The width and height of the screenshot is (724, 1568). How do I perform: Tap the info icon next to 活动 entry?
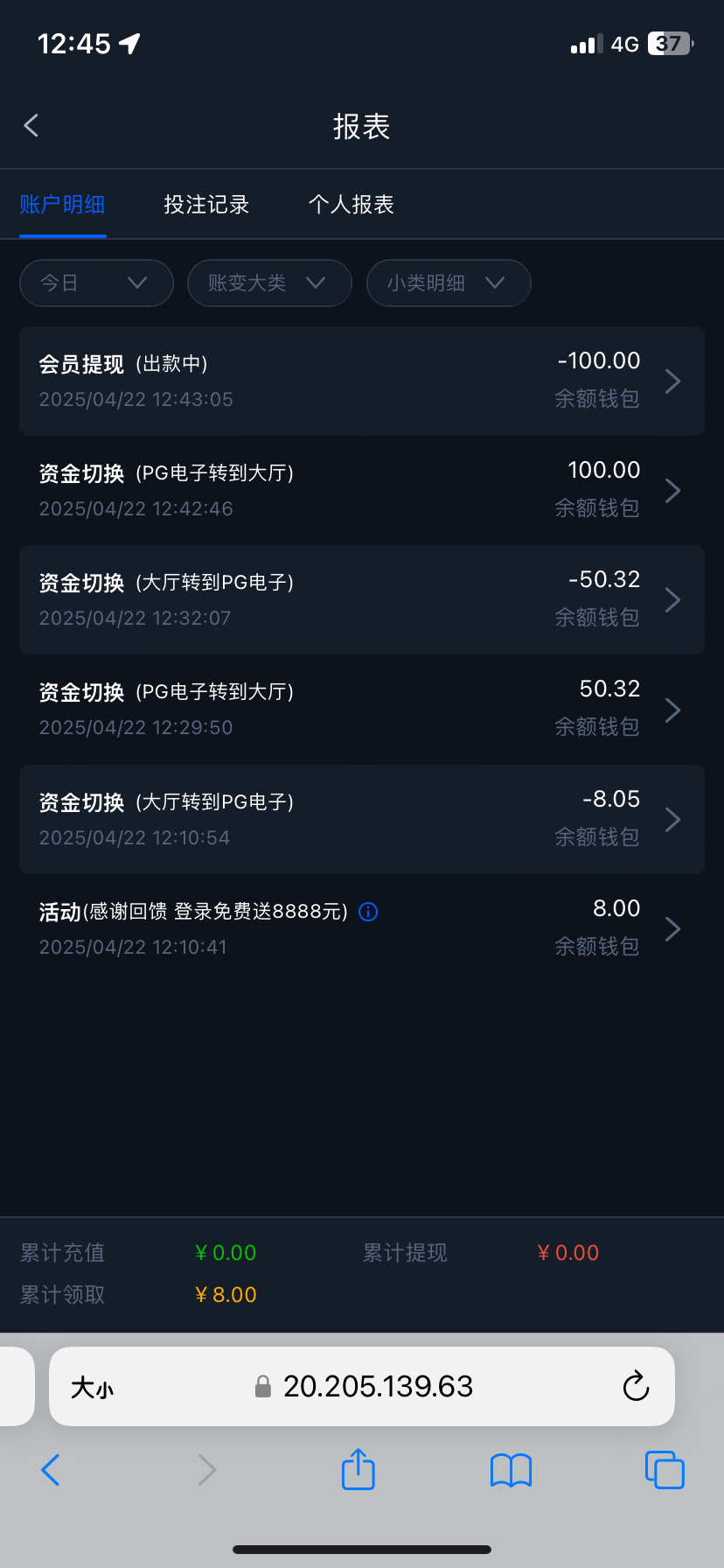click(x=369, y=912)
